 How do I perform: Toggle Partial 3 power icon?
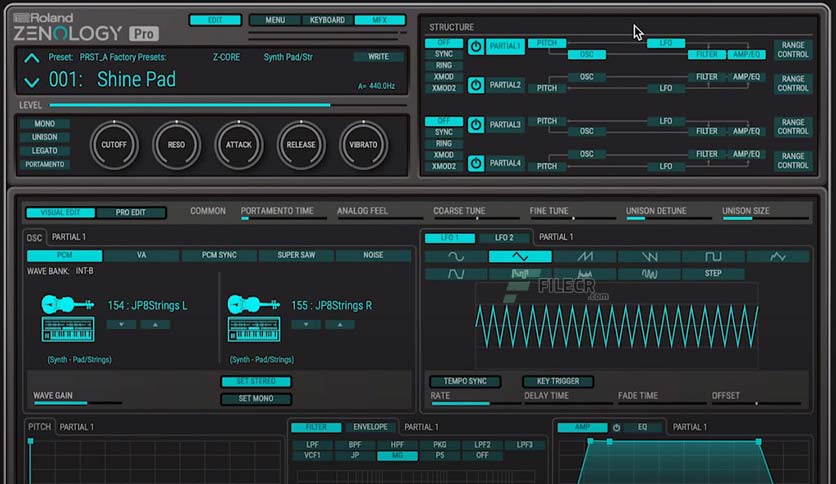[476, 125]
